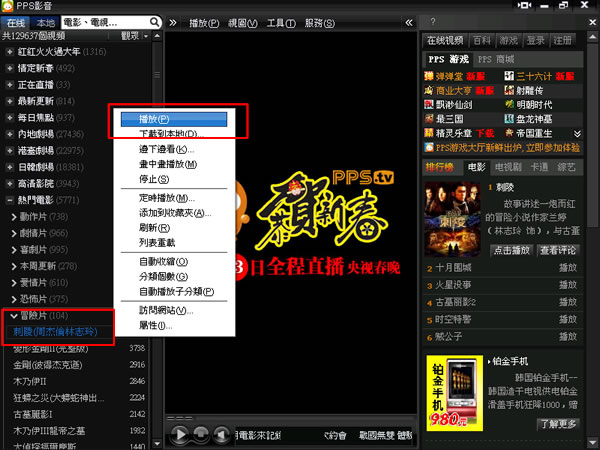Viewport: 600px width, 450px height.
Task: Choose 畫中畫播放(M) in context menu
Action: (x=174, y=164)
